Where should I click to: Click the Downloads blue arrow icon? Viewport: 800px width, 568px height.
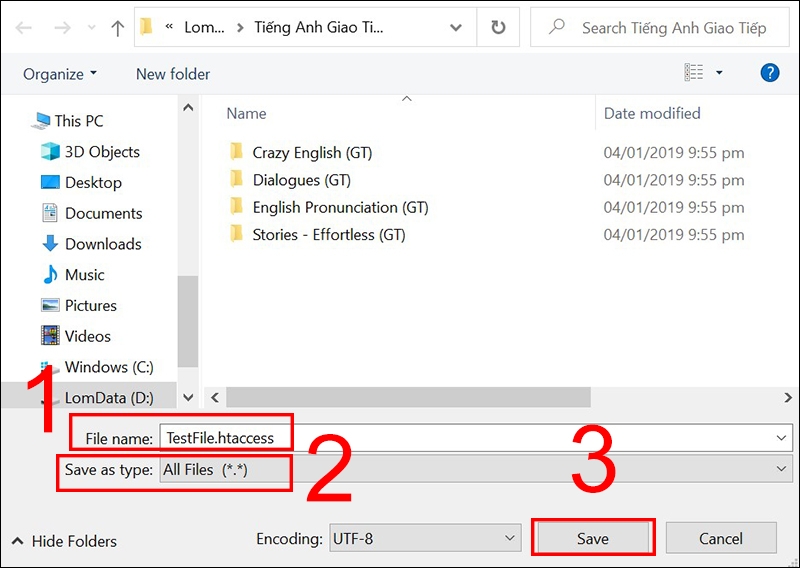[50, 243]
